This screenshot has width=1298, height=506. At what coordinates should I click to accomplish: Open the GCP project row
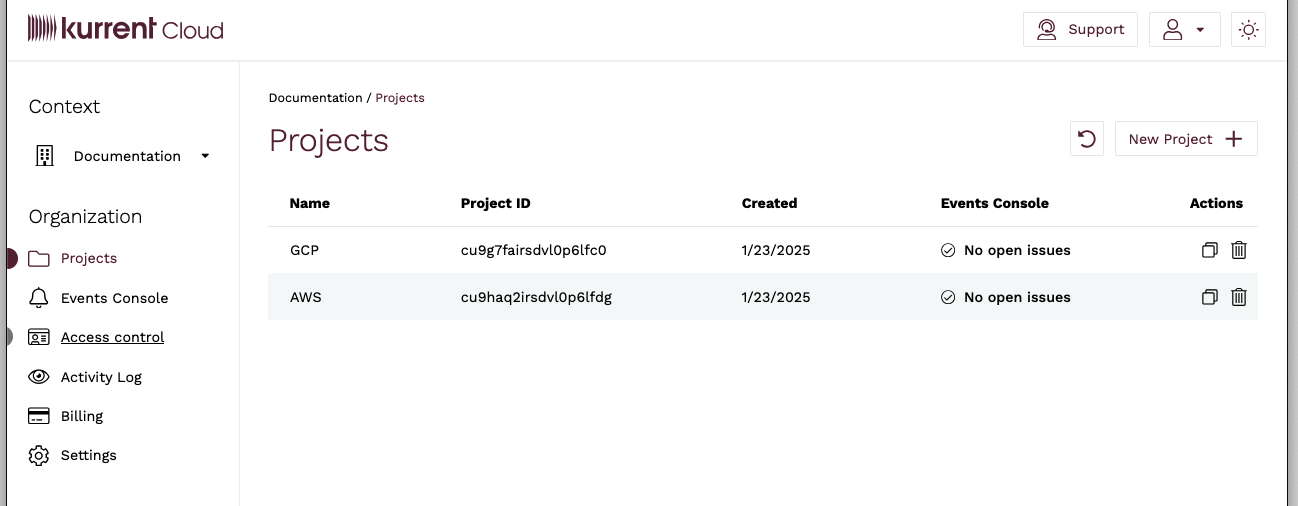tap(304, 250)
